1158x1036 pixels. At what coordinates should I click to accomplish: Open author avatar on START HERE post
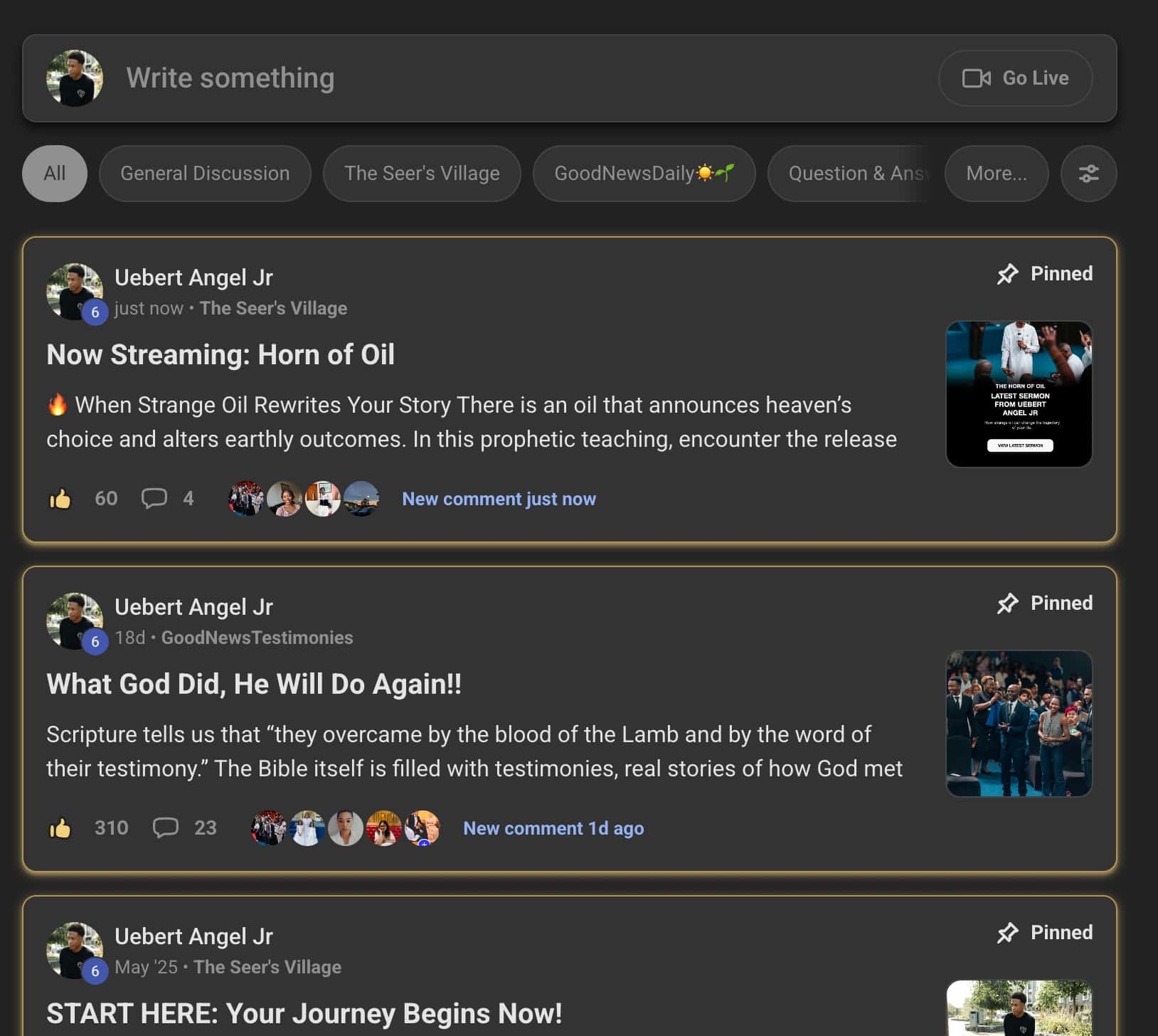click(x=75, y=951)
